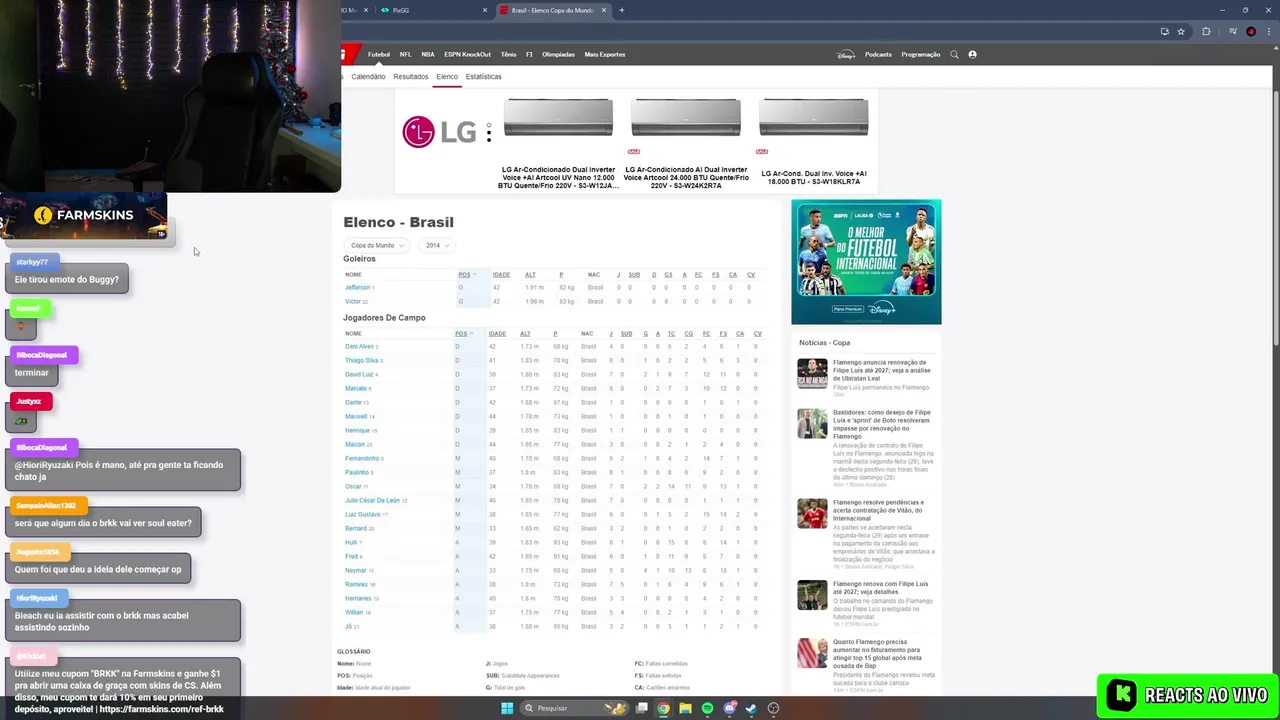Open a new browser tab
Viewport: 1280px width, 720px height.
click(621, 10)
